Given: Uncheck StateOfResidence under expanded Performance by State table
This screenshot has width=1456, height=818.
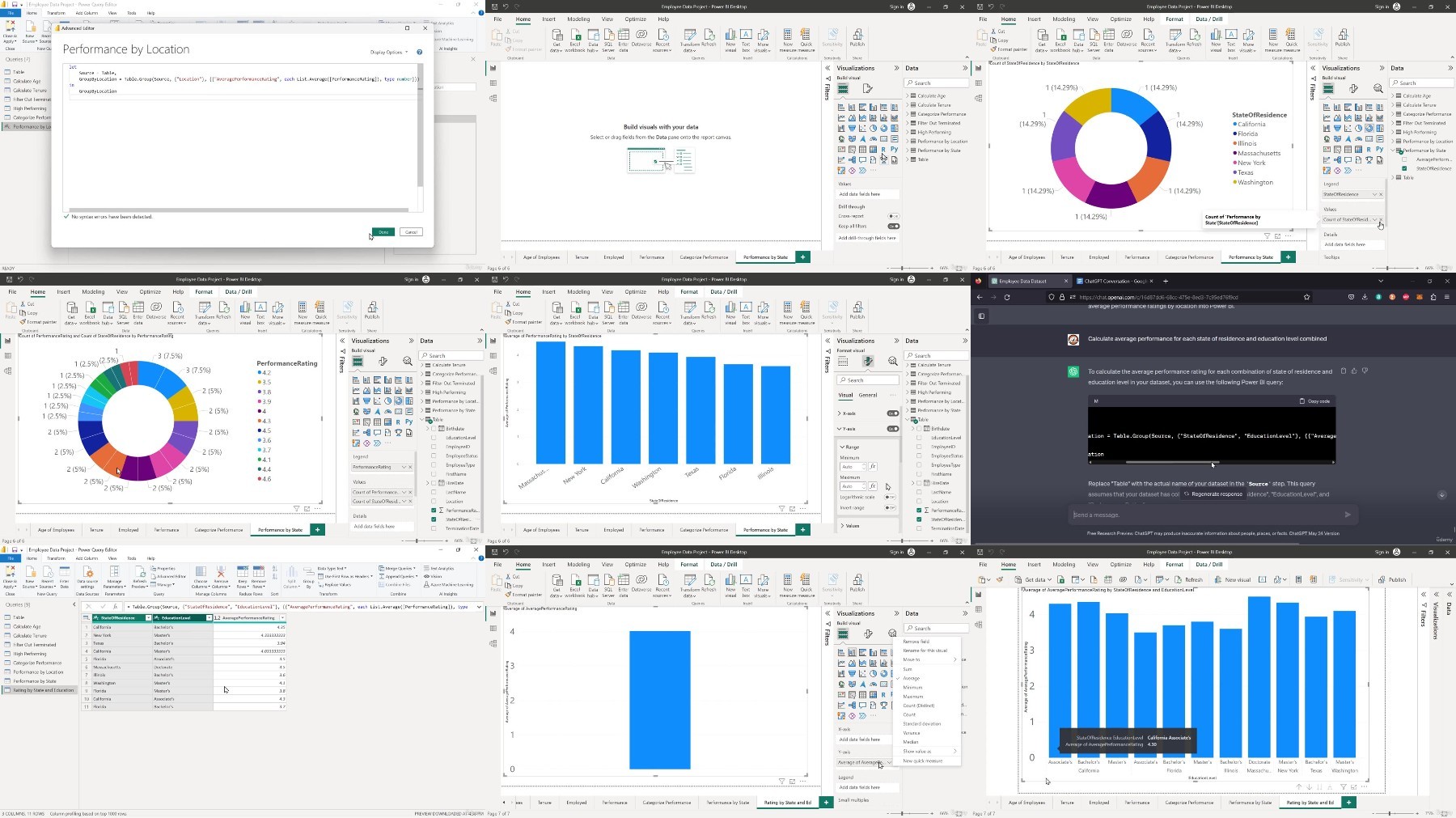Looking at the screenshot, I should [1404, 168].
